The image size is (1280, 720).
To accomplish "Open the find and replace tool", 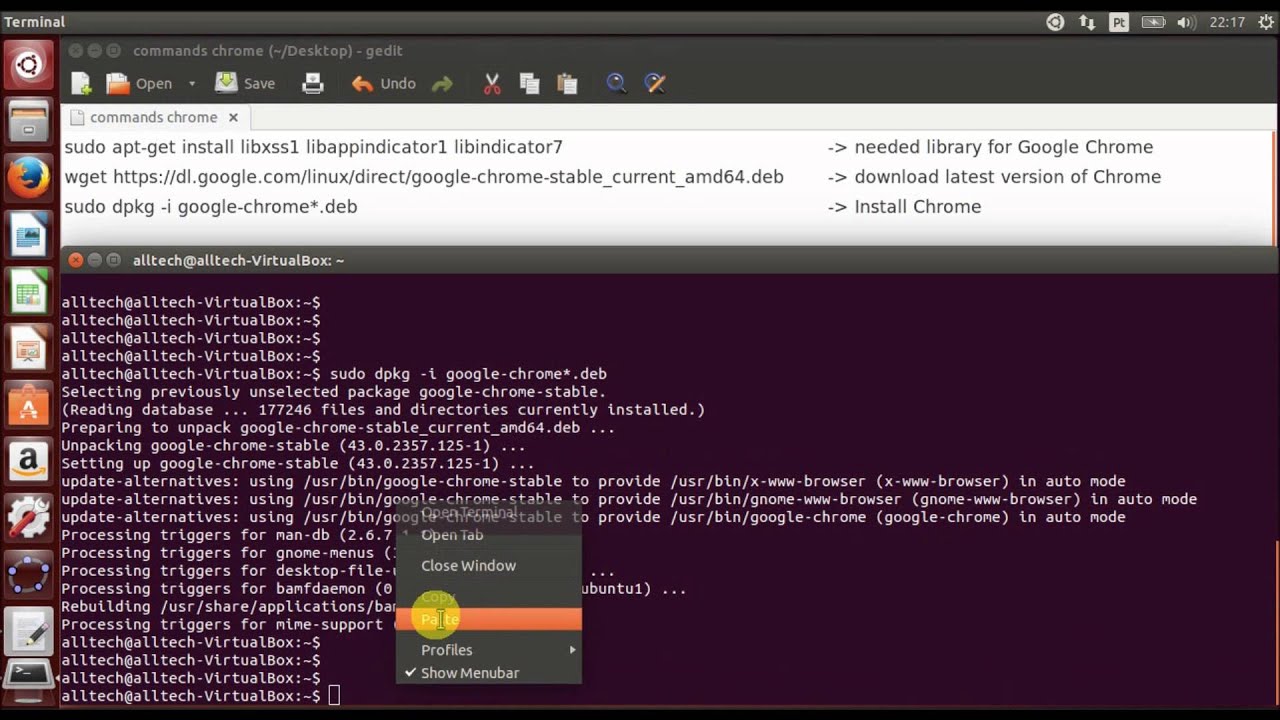I will pyautogui.click(x=655, y=84).
